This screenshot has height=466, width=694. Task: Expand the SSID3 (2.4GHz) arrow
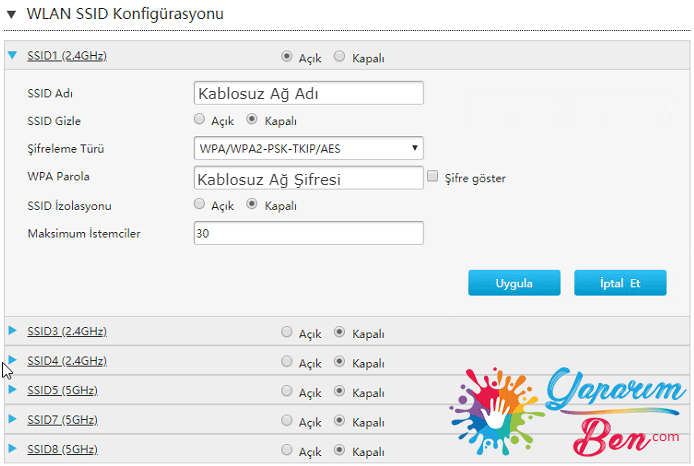pyautogui.click(x=13, y=331)
